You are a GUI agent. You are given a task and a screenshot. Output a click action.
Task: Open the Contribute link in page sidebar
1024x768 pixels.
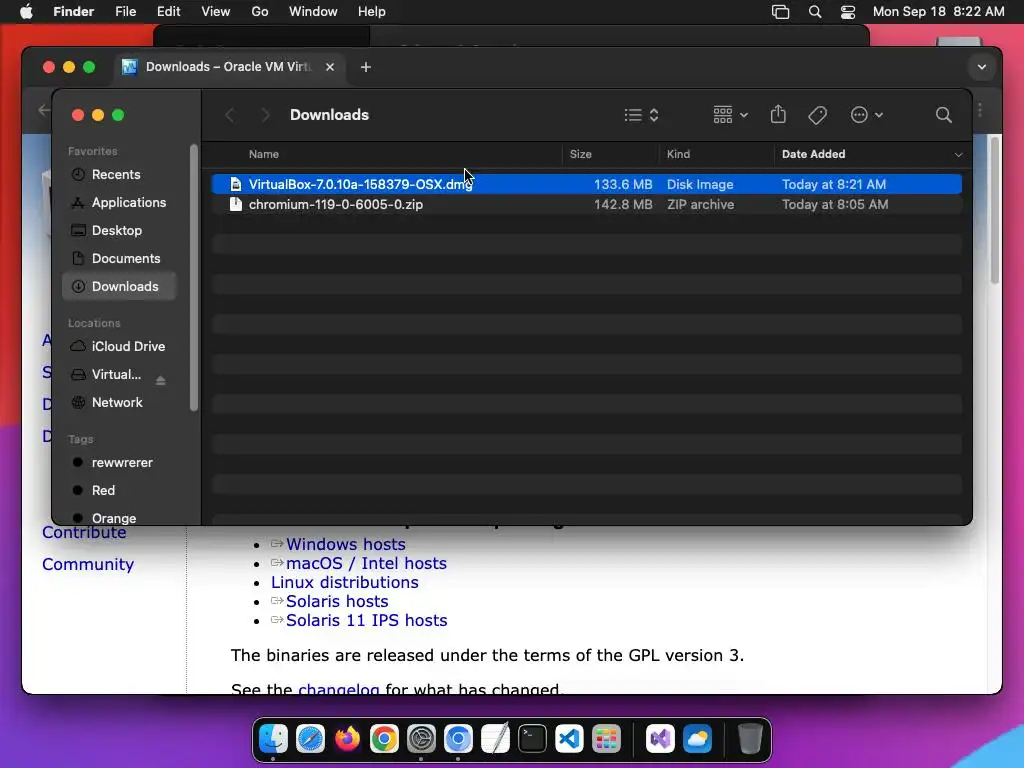[84, 532]
